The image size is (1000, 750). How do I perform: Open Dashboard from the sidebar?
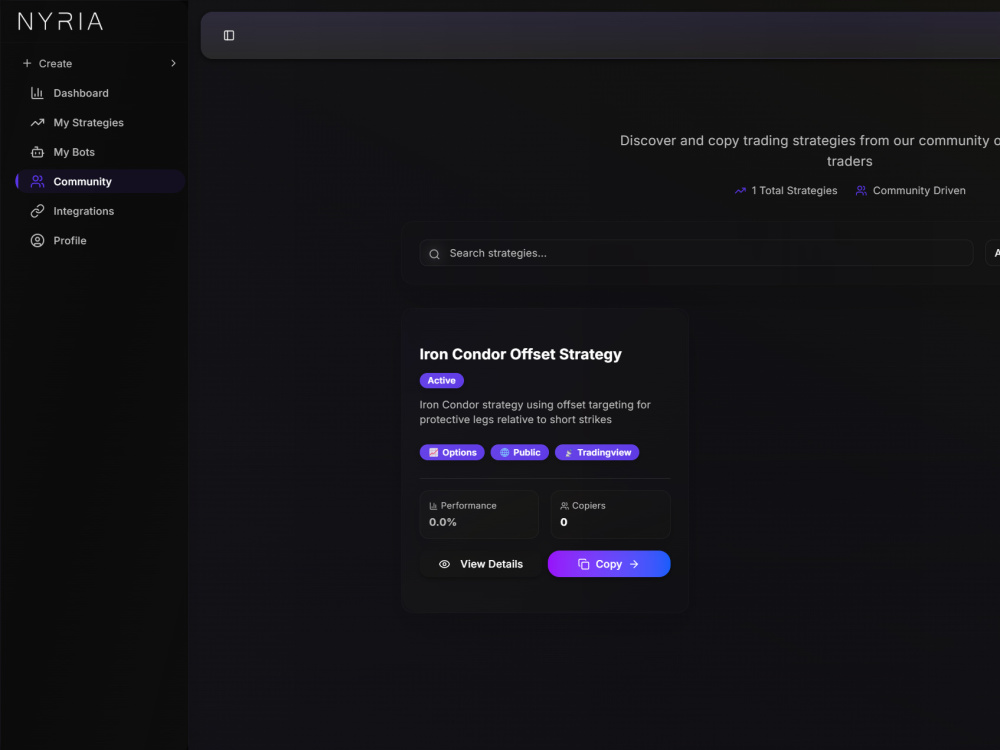point(100,93)
